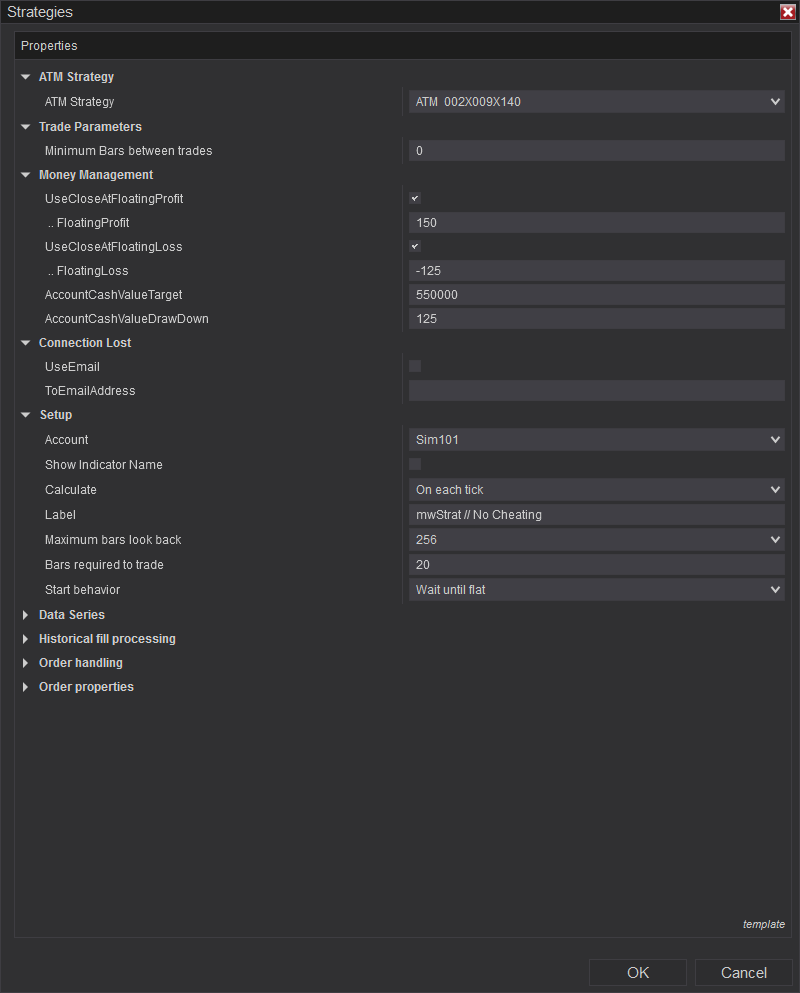Select the Maximum bars look back label
This screenshot has width=800, height=993.
point(113,540)
